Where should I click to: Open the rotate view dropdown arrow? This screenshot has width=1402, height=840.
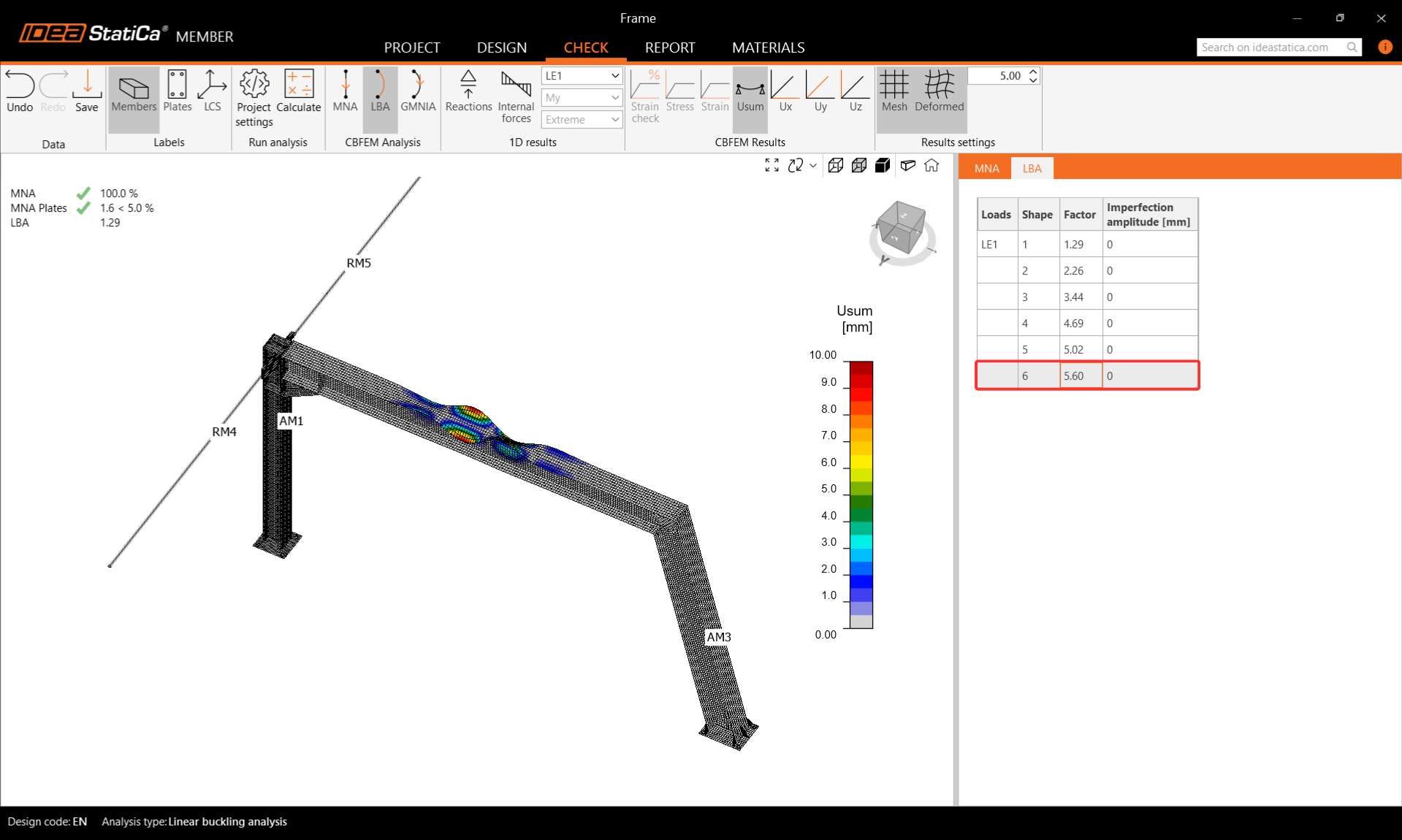click(813, 166)
